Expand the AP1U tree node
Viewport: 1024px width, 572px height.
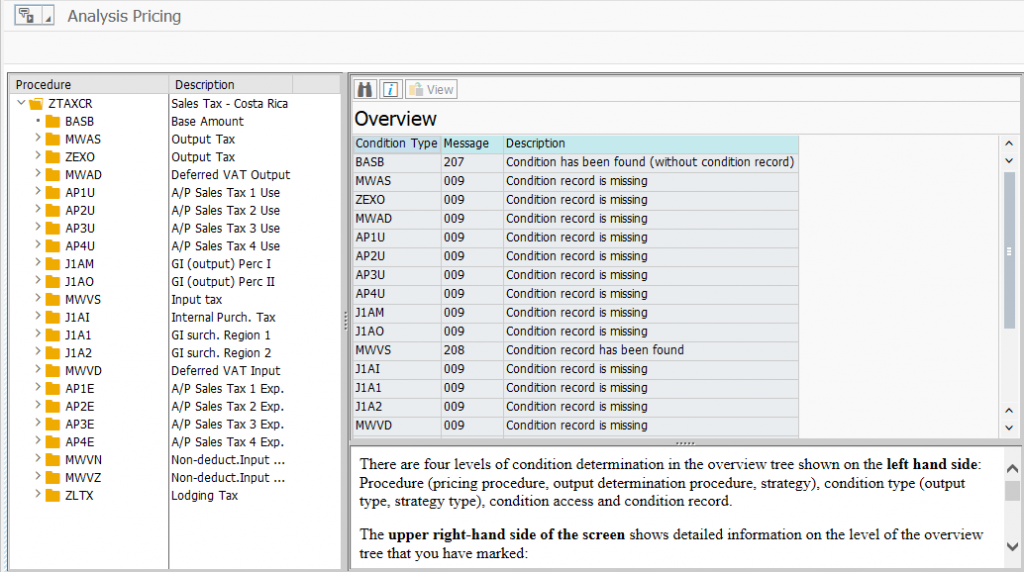[x=38, y=192]
